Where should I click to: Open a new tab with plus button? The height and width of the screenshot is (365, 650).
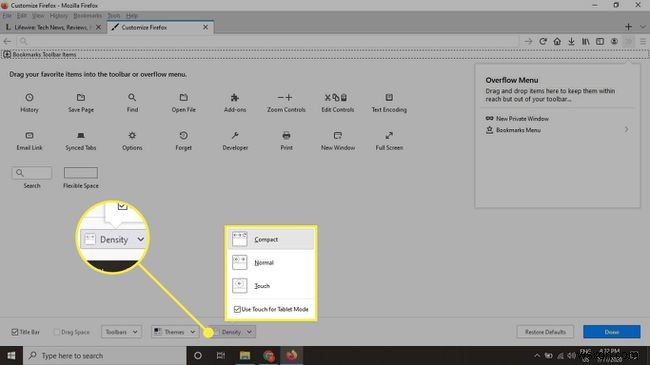pos(628,27)
